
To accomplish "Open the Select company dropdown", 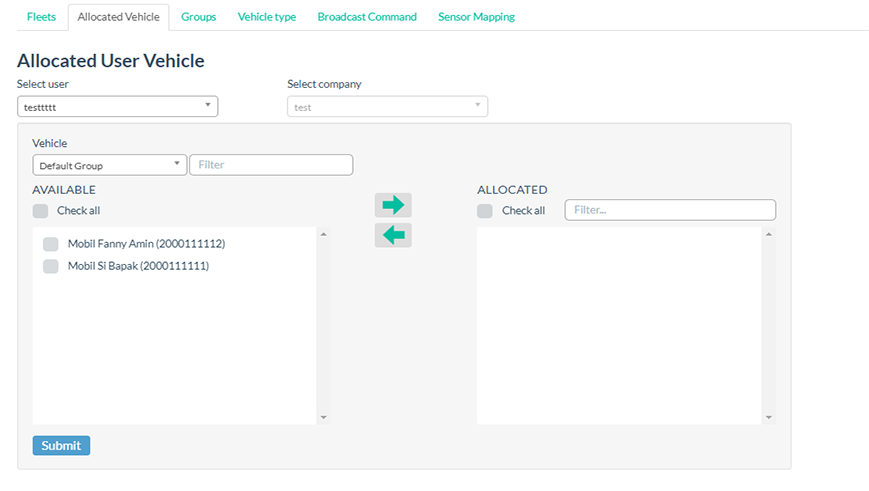I will point(387,106).
